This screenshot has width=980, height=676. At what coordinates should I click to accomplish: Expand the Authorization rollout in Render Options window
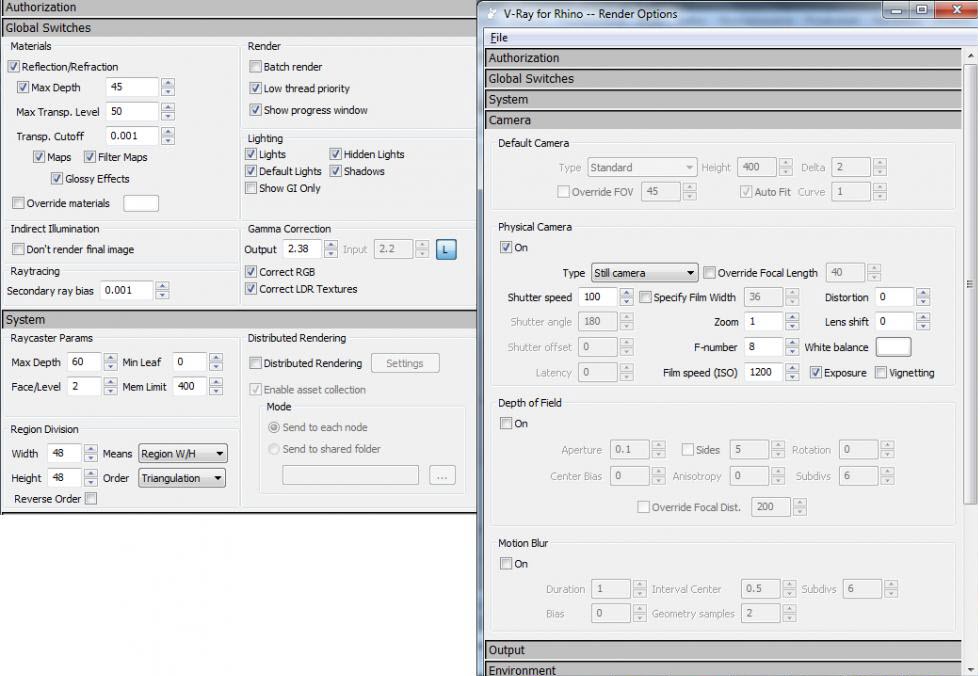click(723, 58)
